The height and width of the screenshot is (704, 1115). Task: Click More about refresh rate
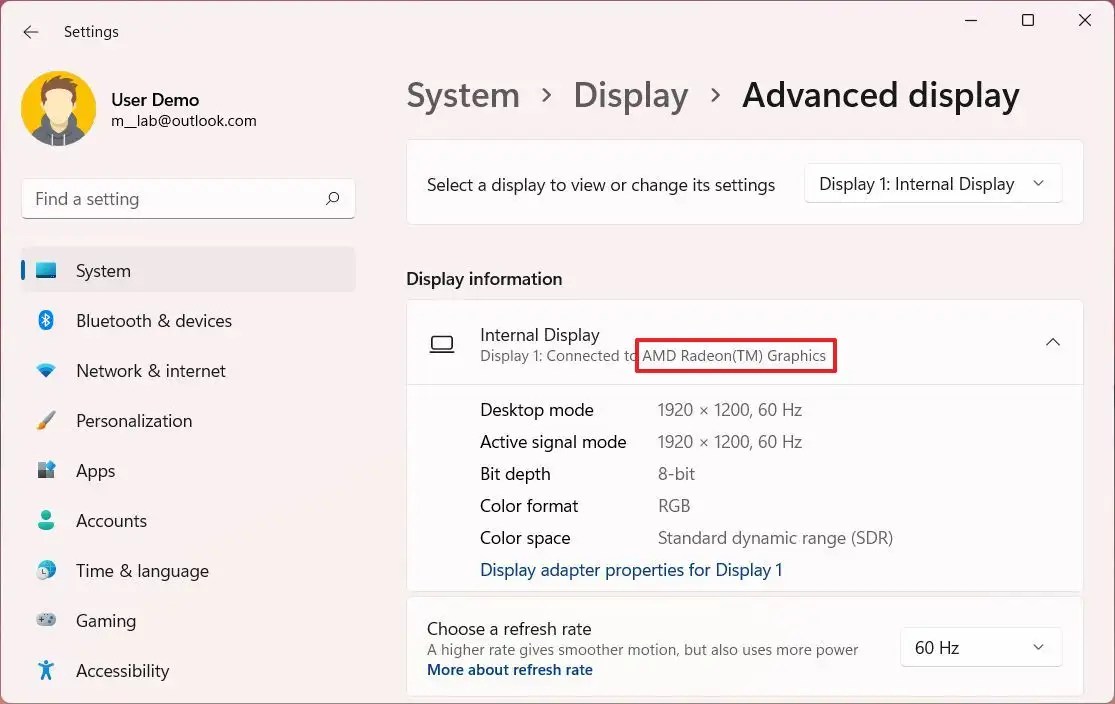(510, 670)
